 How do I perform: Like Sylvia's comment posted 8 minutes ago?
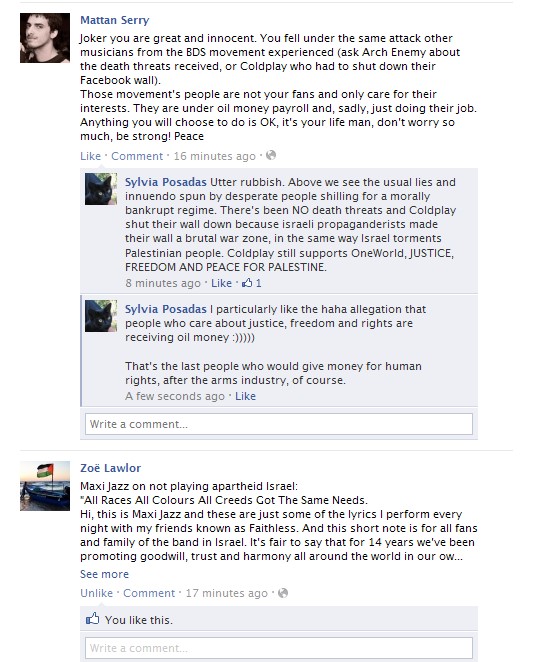coord(221,283)
